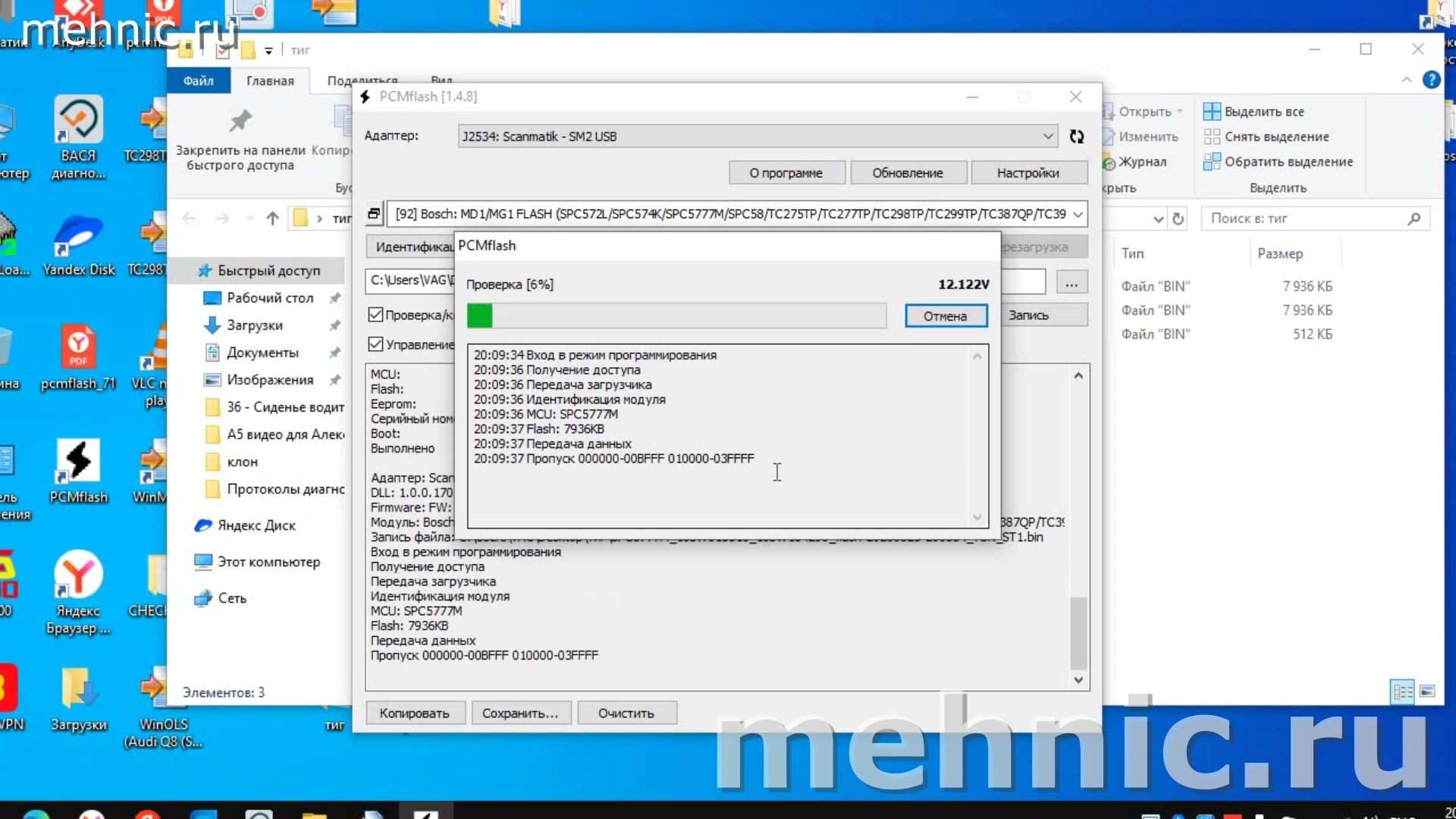Cancel the verification with Отмена
The width and height of the screenshot is (1456, 819).
click(x=946, y=316)
